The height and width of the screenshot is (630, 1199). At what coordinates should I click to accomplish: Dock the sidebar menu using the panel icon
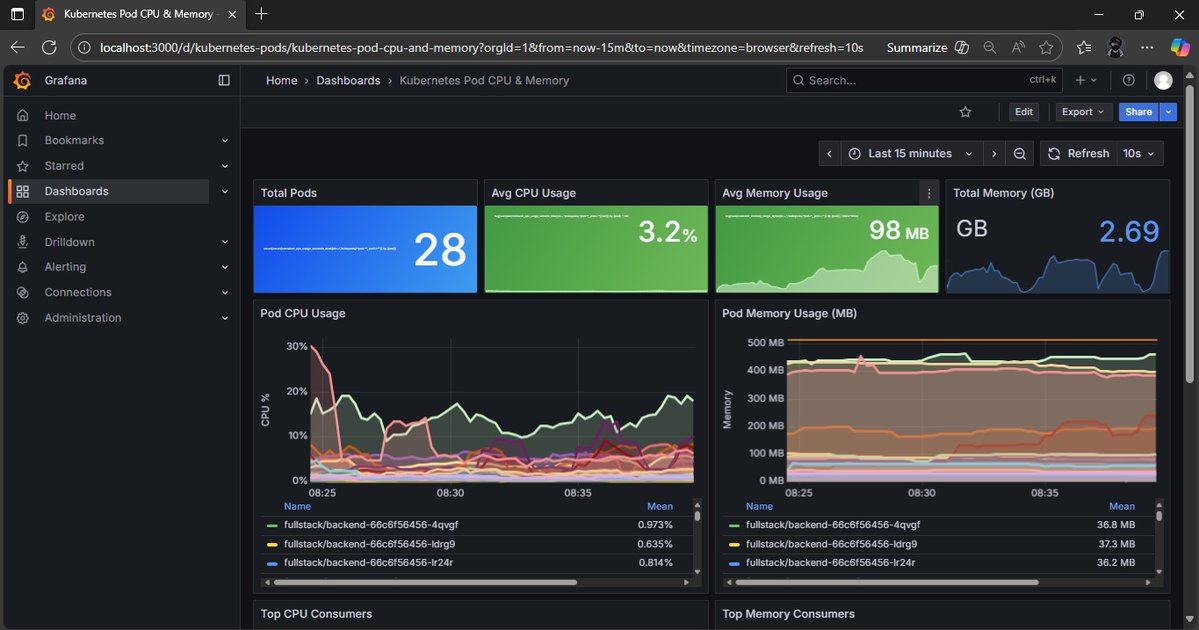[224, 80]
